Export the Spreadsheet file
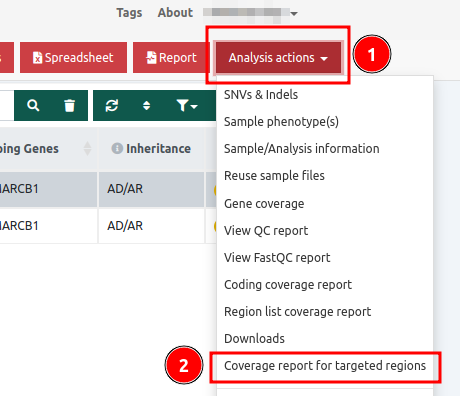This screenshot has width=460, height=396. [x=73, y=57]
